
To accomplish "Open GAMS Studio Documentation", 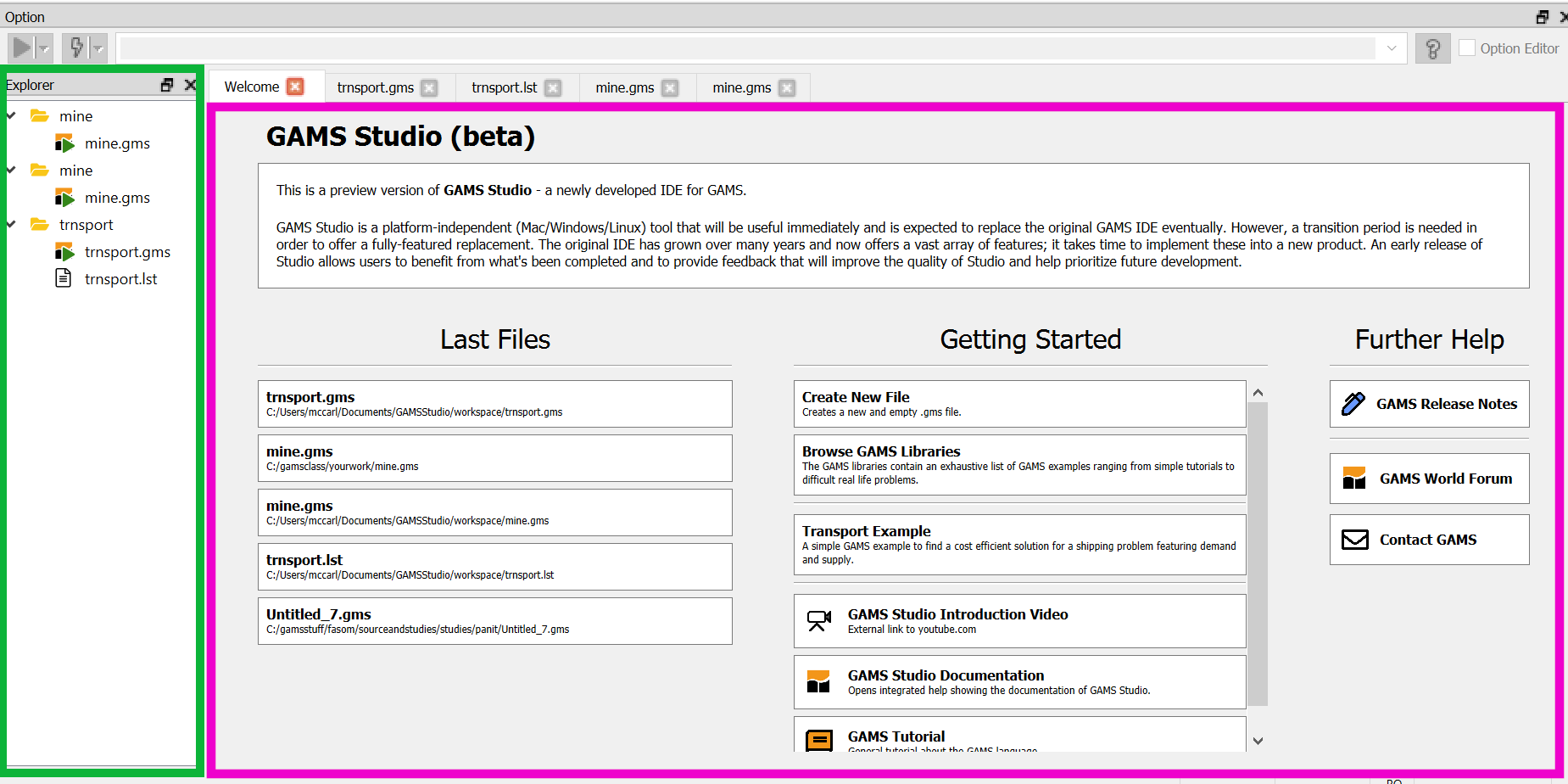I will pyautogui.click(x=1020, y=682).
